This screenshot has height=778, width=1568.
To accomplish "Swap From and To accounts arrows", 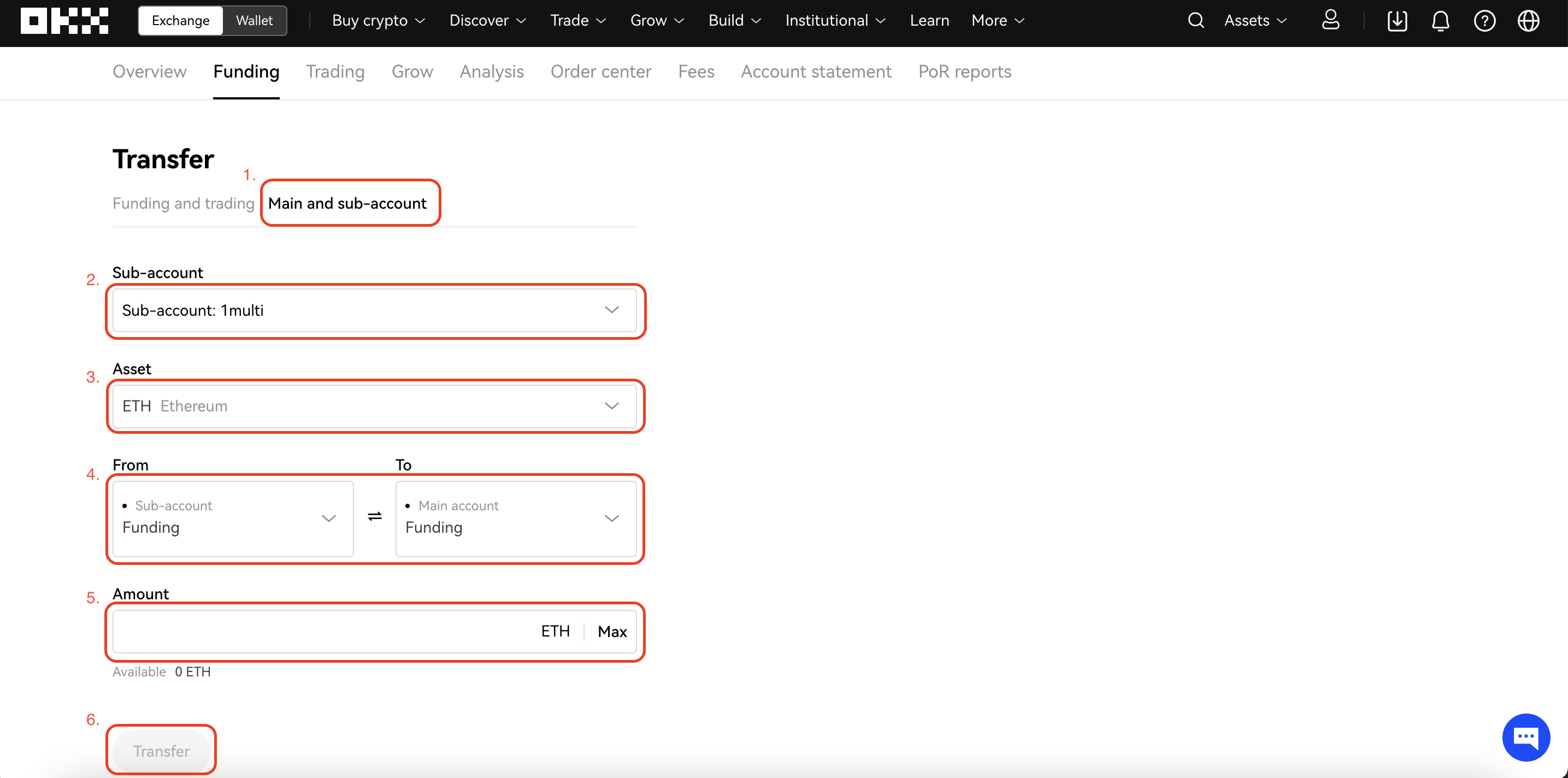I will pyautogui.click(x=374, y=516).
